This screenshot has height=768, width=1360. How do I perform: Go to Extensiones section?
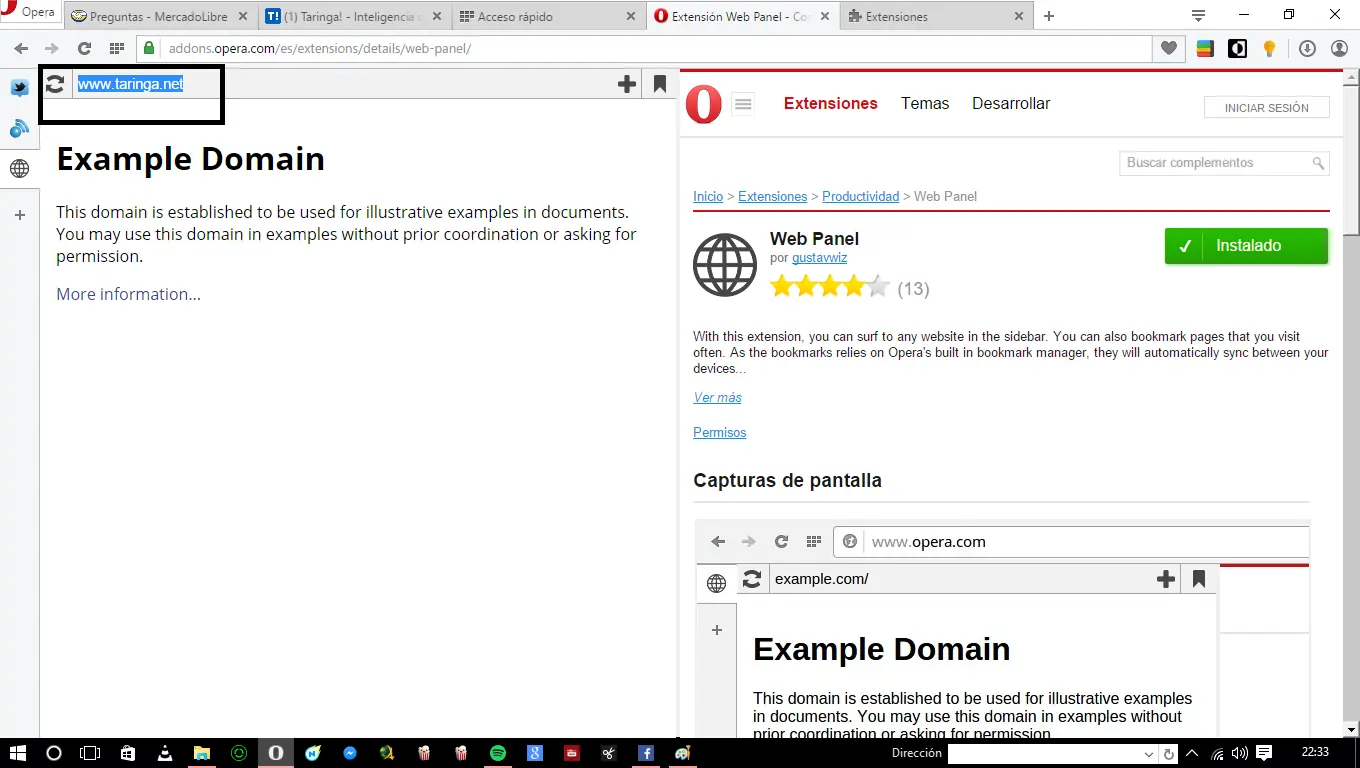coord(830,103)
